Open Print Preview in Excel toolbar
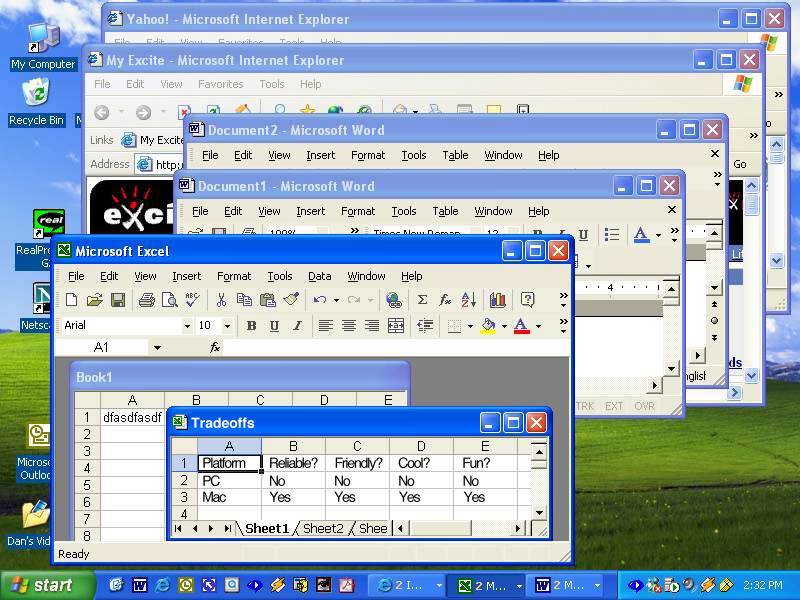 click(169, 300)
